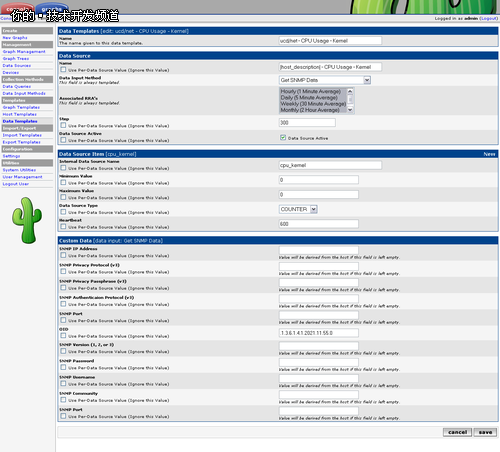Click the SNMP Password input field

[x=319, y=362]
